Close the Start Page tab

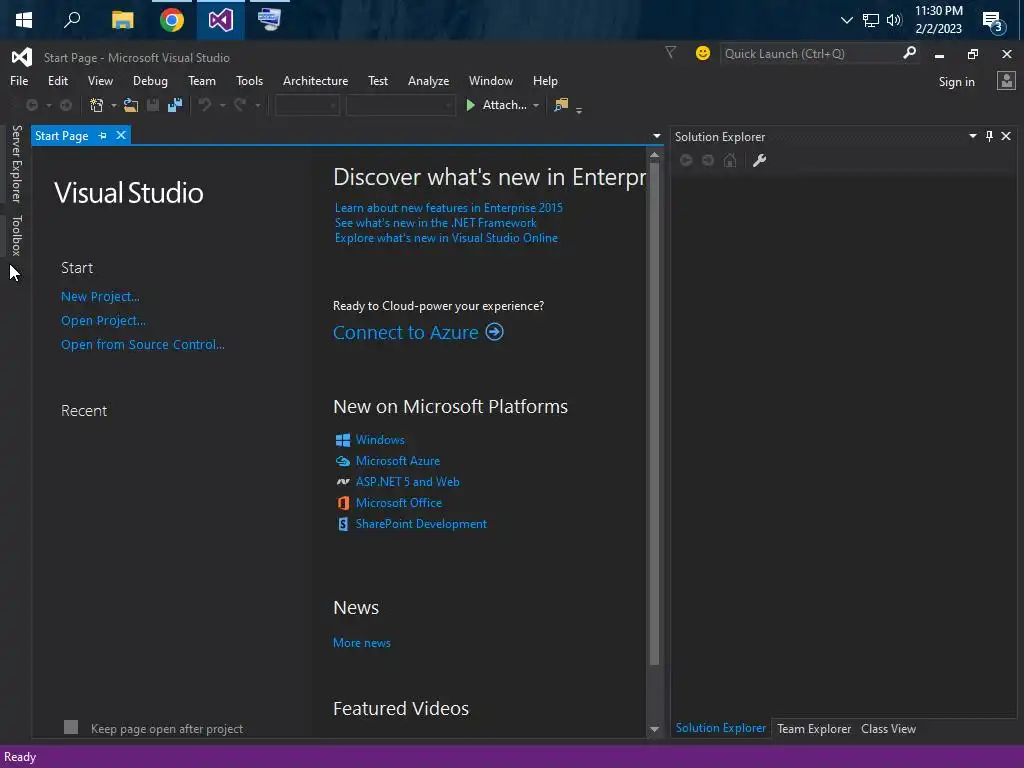121,135
